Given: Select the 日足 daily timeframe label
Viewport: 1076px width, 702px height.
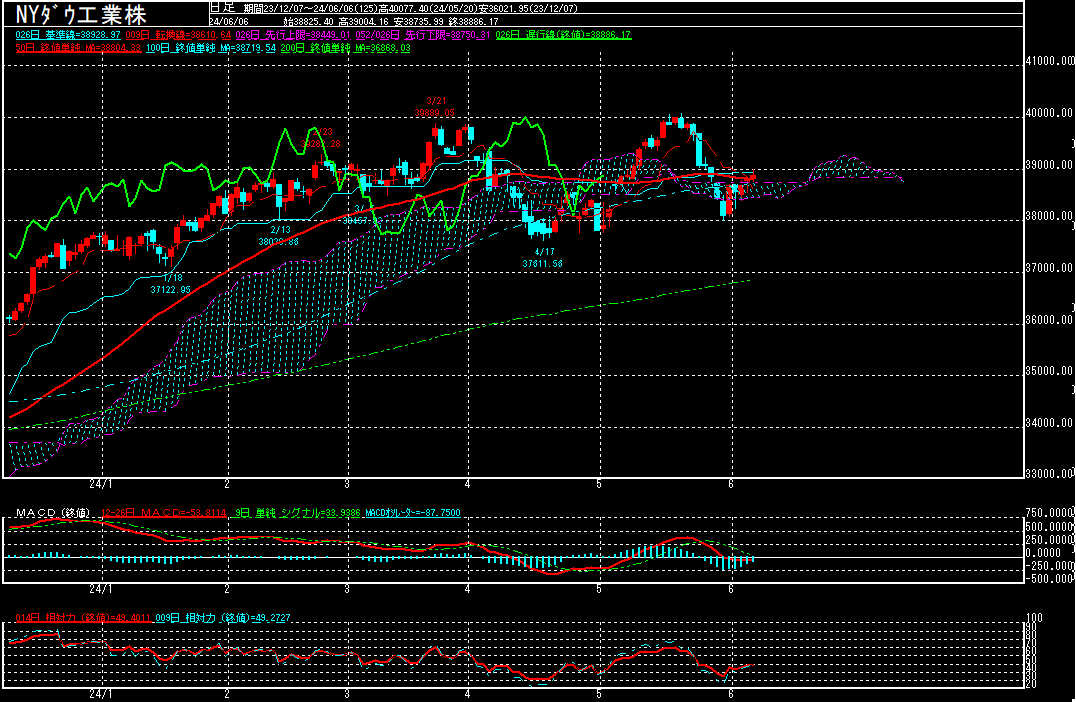Looking at the screenshot, I should [x=222, y=8].
